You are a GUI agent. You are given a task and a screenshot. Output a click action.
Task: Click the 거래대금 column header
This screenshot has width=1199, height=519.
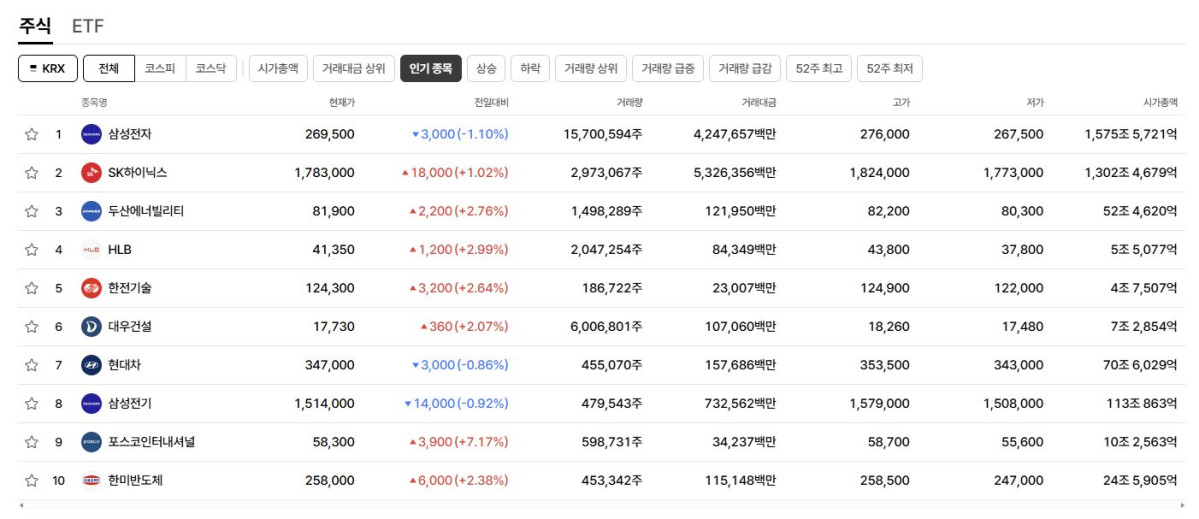[759, 102]
